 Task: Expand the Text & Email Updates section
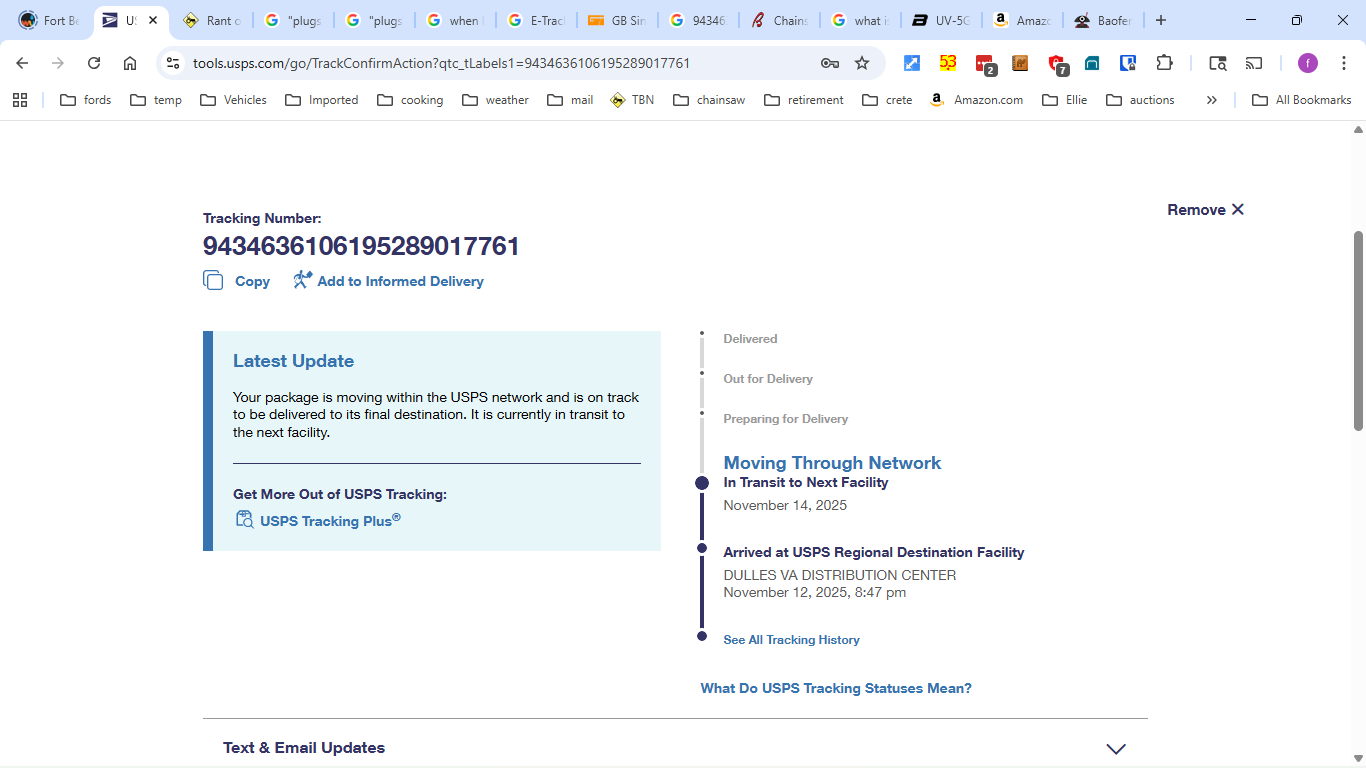click(1116, 748)
